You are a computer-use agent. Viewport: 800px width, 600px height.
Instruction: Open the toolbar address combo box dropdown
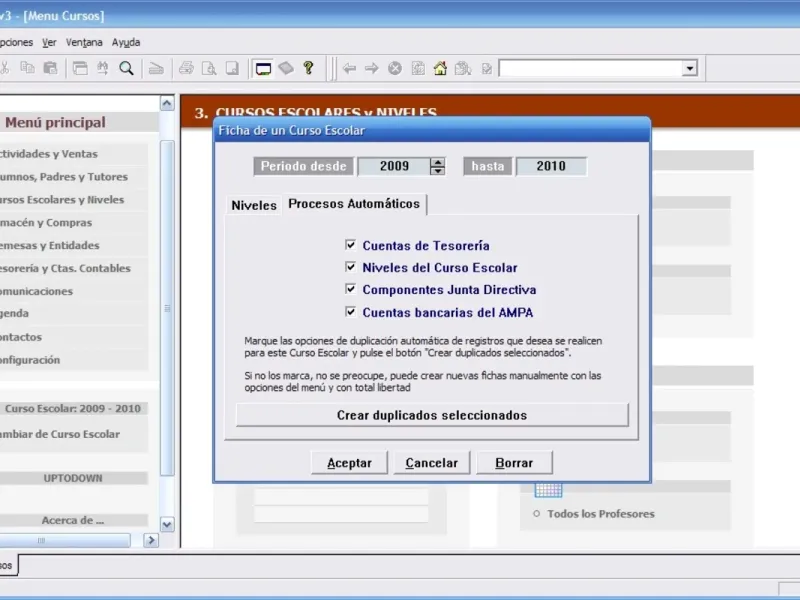point(689,68)
